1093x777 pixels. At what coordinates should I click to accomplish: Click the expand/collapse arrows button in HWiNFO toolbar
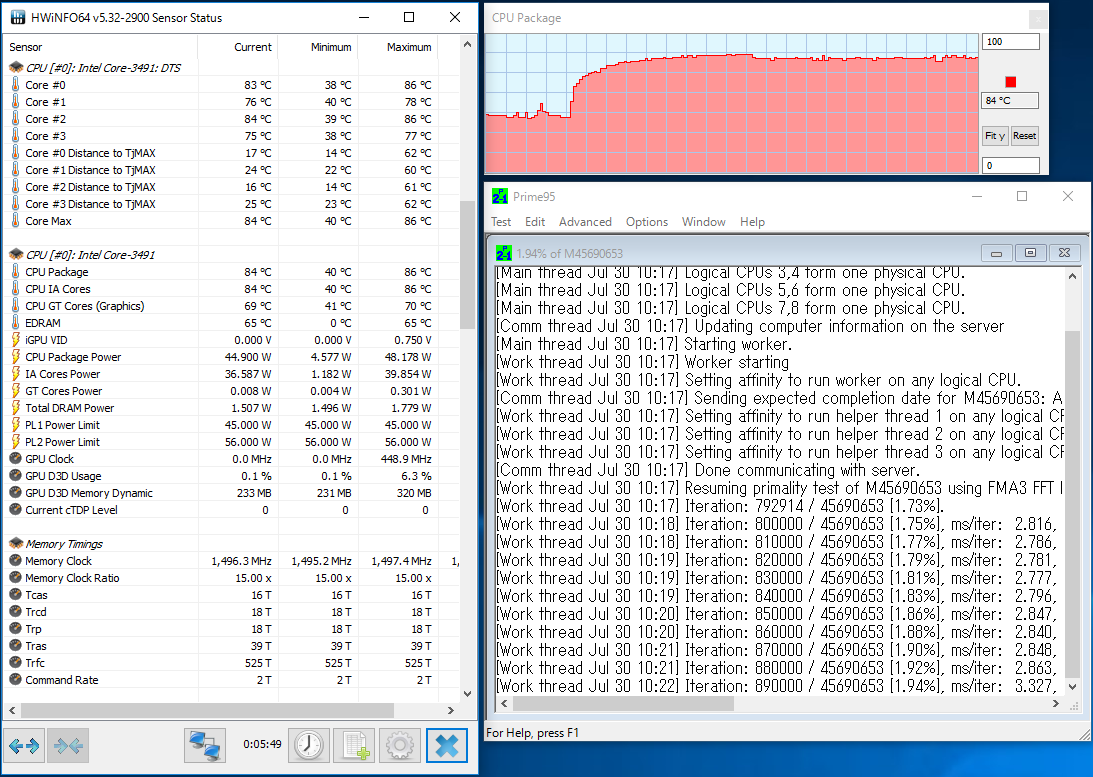[x=24, y=746]
